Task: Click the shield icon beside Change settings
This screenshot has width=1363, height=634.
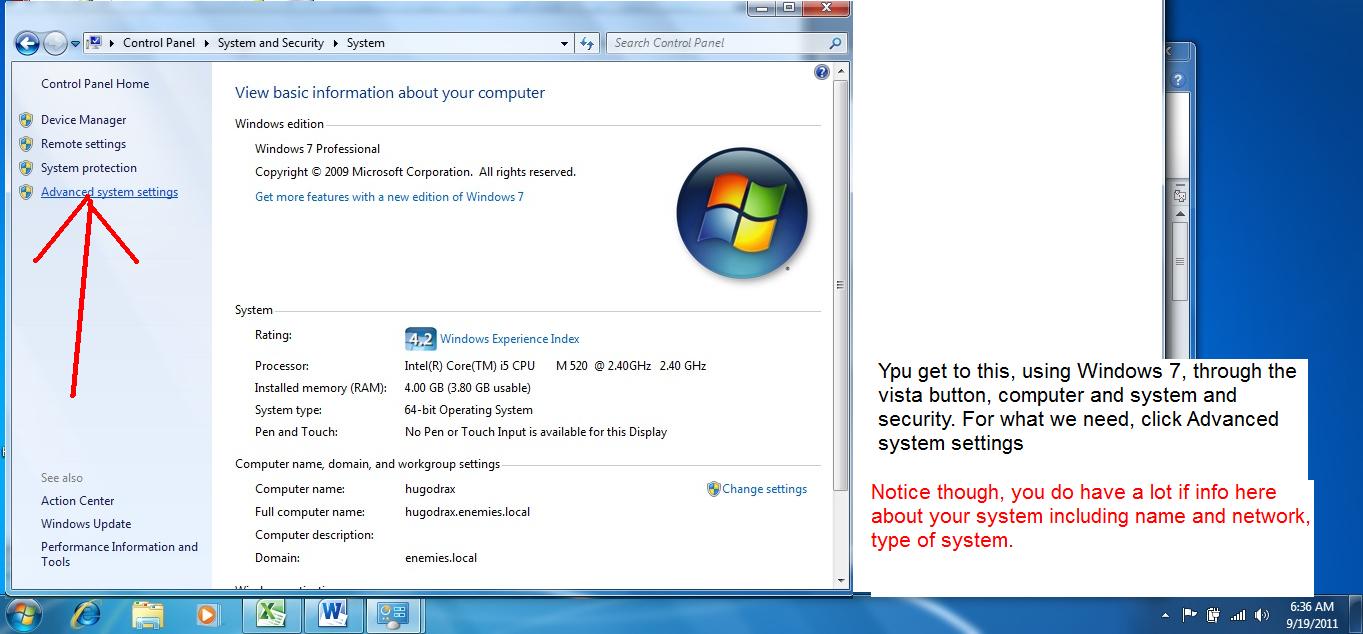Action: 713,489
